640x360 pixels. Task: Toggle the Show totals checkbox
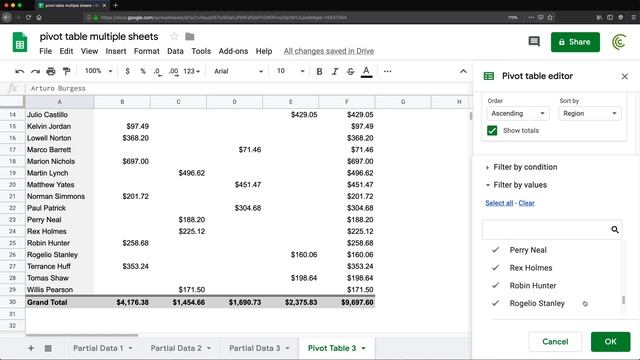click(492, 131)
